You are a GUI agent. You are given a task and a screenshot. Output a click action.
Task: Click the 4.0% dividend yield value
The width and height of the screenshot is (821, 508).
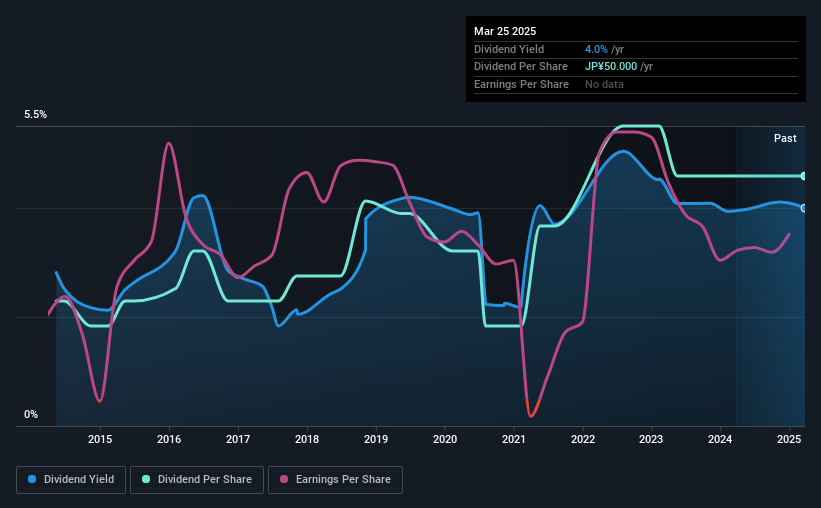point(596,49)
